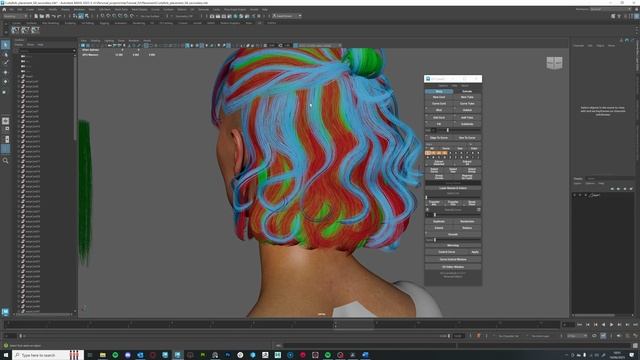Click Maya icon in Windows taskbar
Screen dimensions: 640x360
[178, 355]
